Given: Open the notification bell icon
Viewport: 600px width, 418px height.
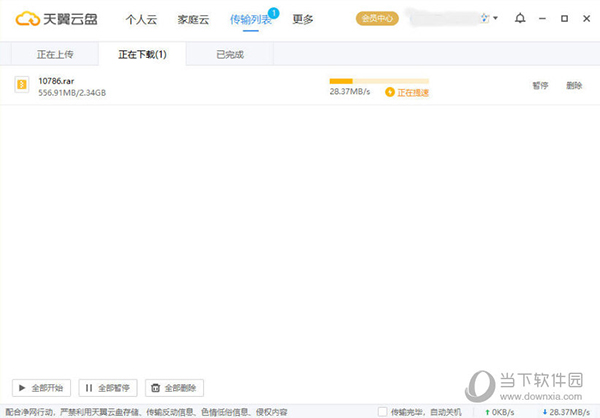Looking at the screenshot, I should pyautogui.click(x=520, y=18).
